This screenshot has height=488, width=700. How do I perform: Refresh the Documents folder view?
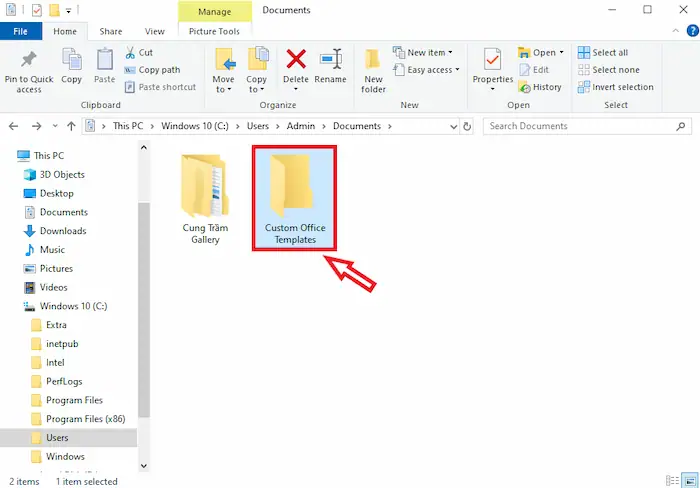click(x=467, y=126)
